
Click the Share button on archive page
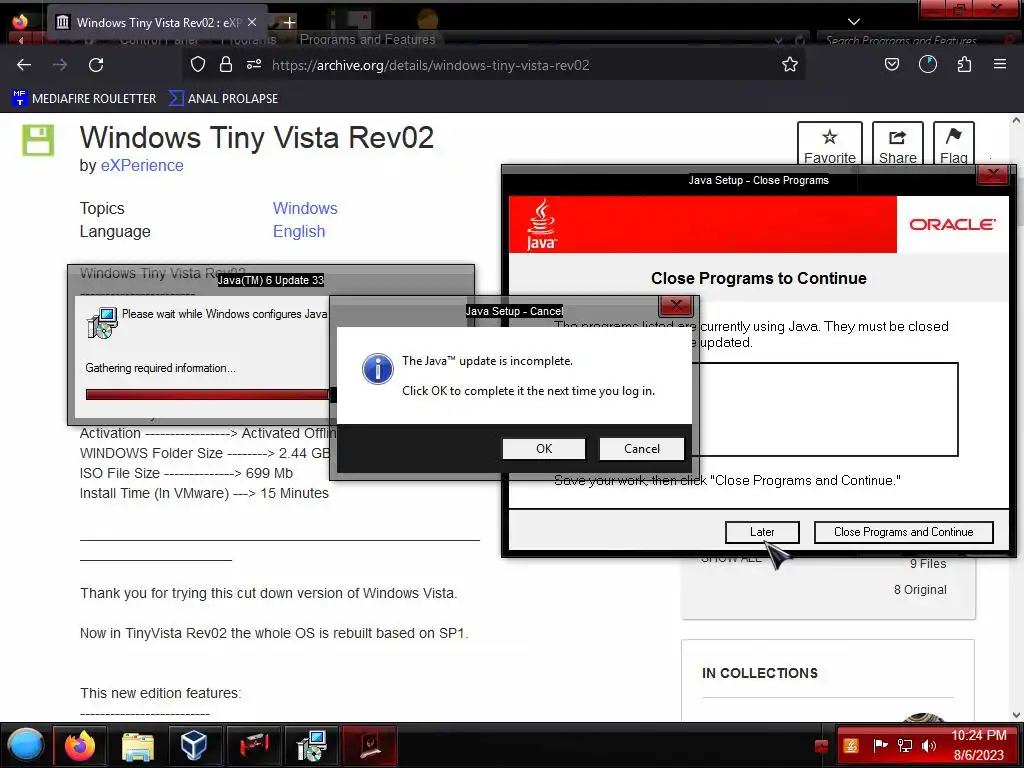tap(897, 145)
